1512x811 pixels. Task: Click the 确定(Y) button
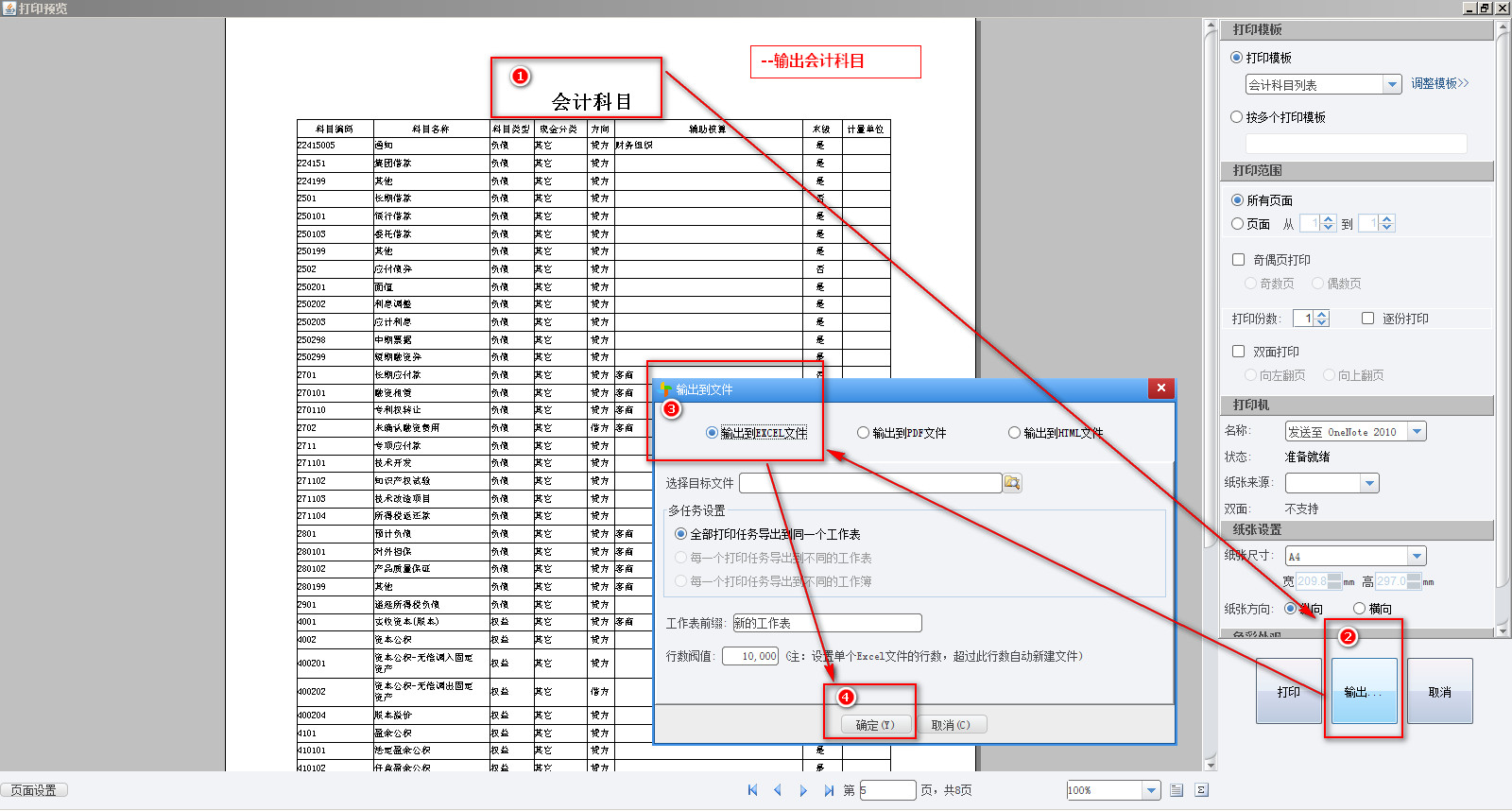coord(875,725)
